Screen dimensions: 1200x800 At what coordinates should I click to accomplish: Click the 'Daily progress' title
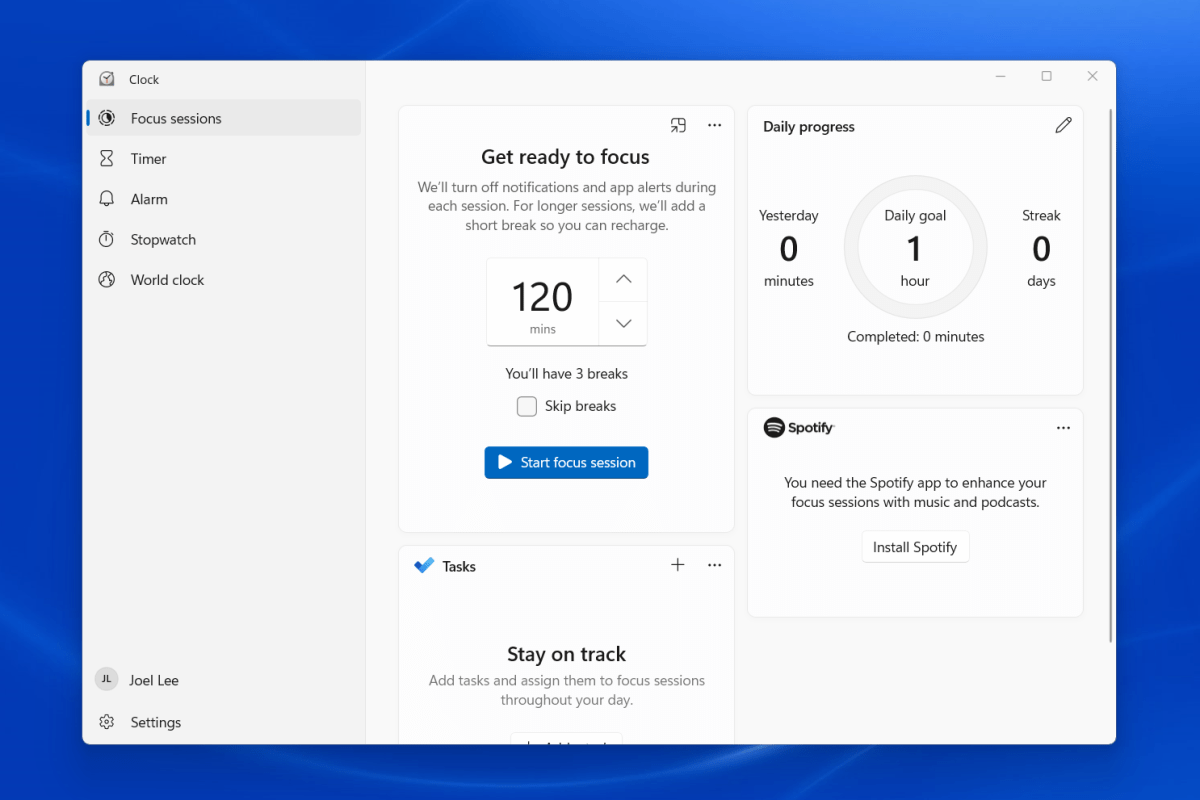pos(809,127)
